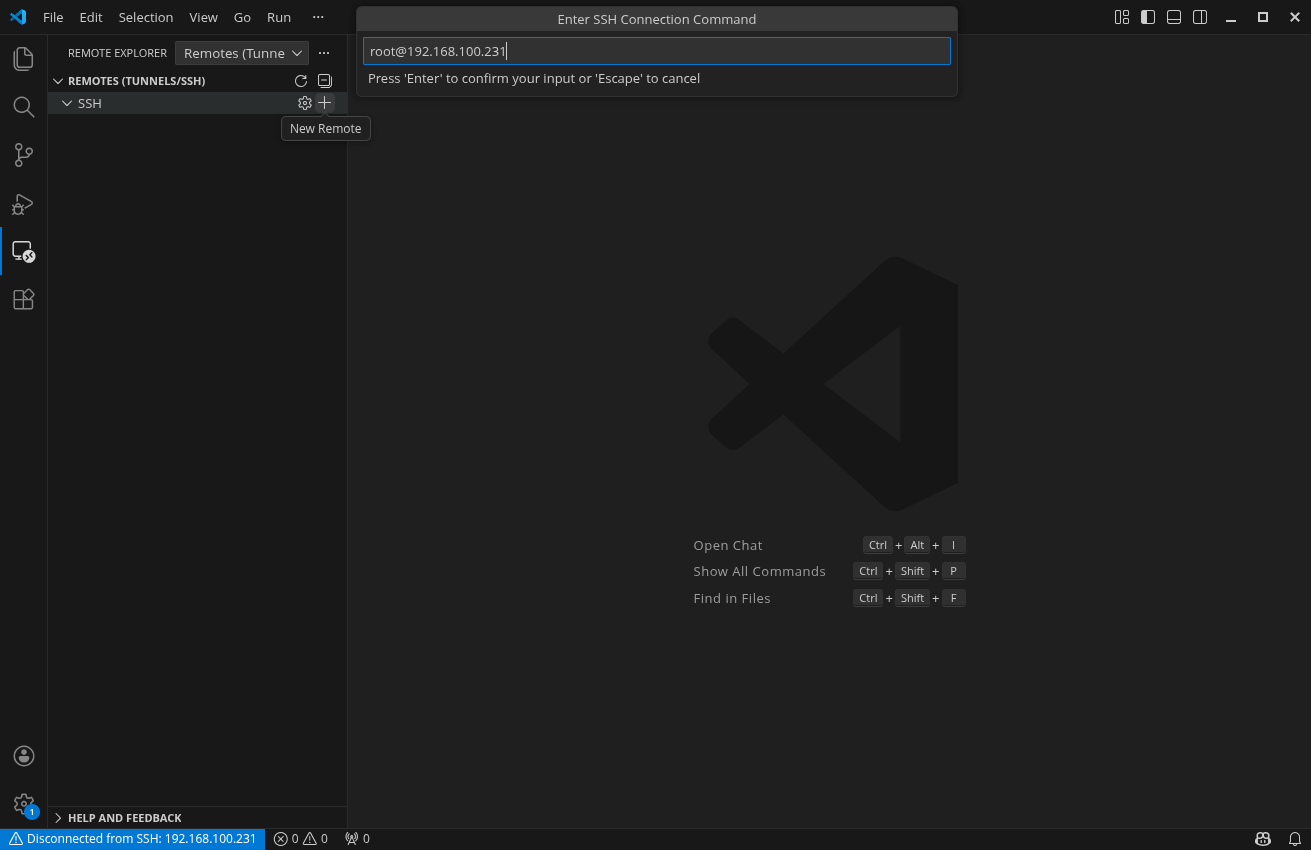Open the File menu

point(52,17)
